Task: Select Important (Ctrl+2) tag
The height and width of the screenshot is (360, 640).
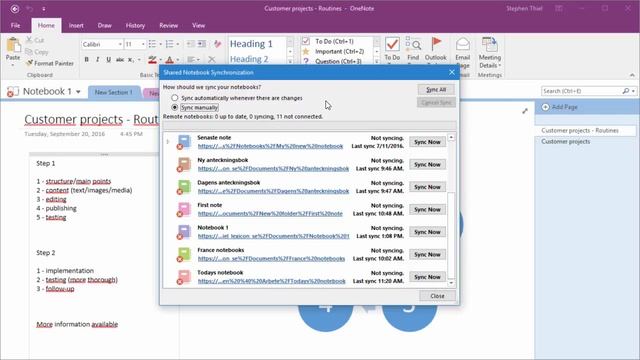Action: click(339, 51)
